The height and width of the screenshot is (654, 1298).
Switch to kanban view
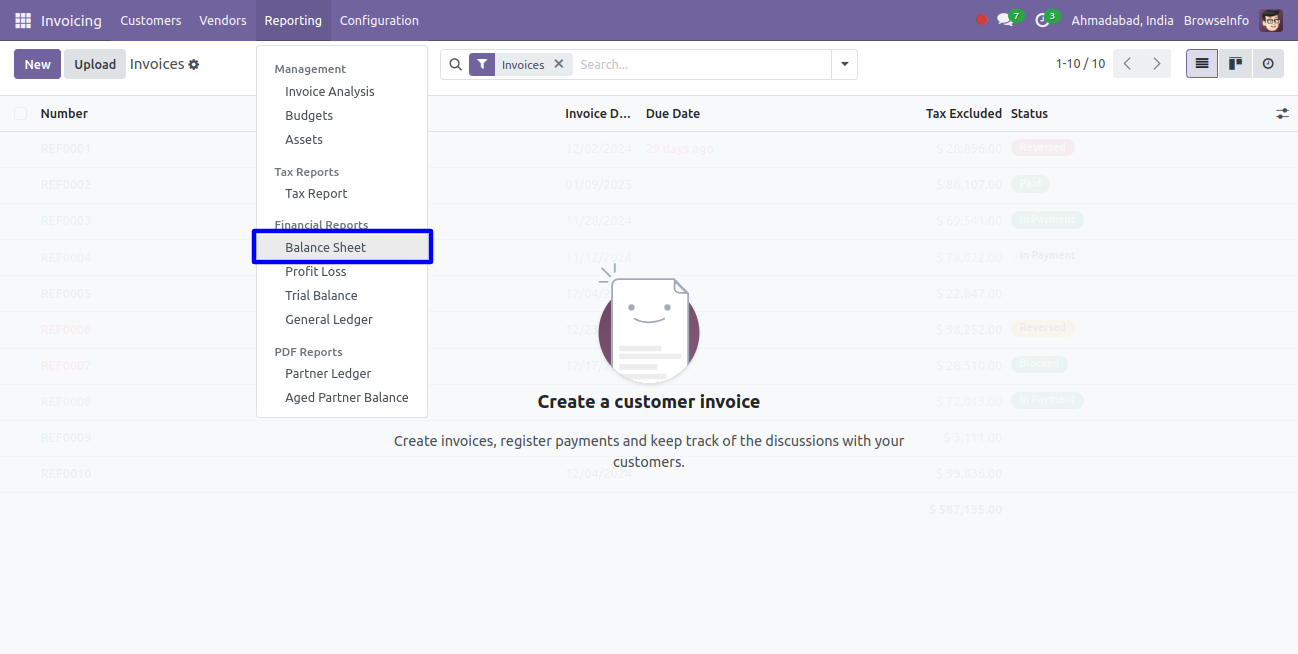(x=1235, y=64)
